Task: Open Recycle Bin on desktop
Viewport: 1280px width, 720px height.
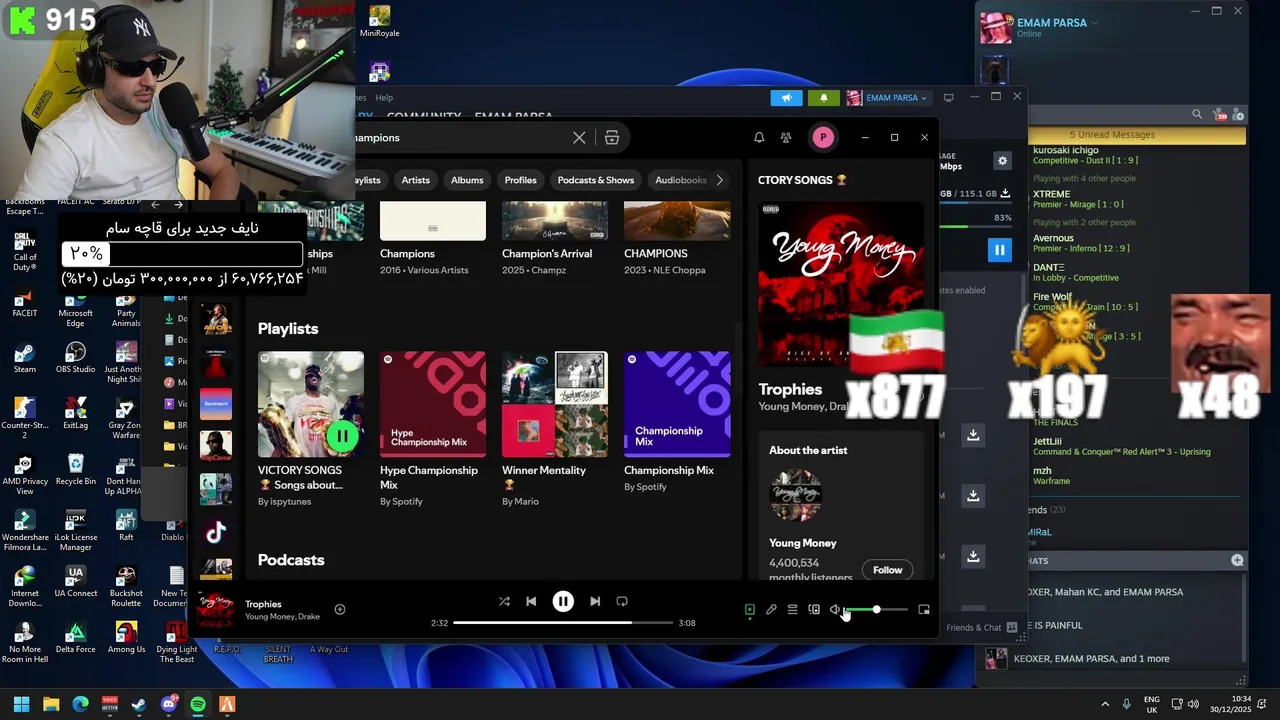Action: (x=76, y=470)
